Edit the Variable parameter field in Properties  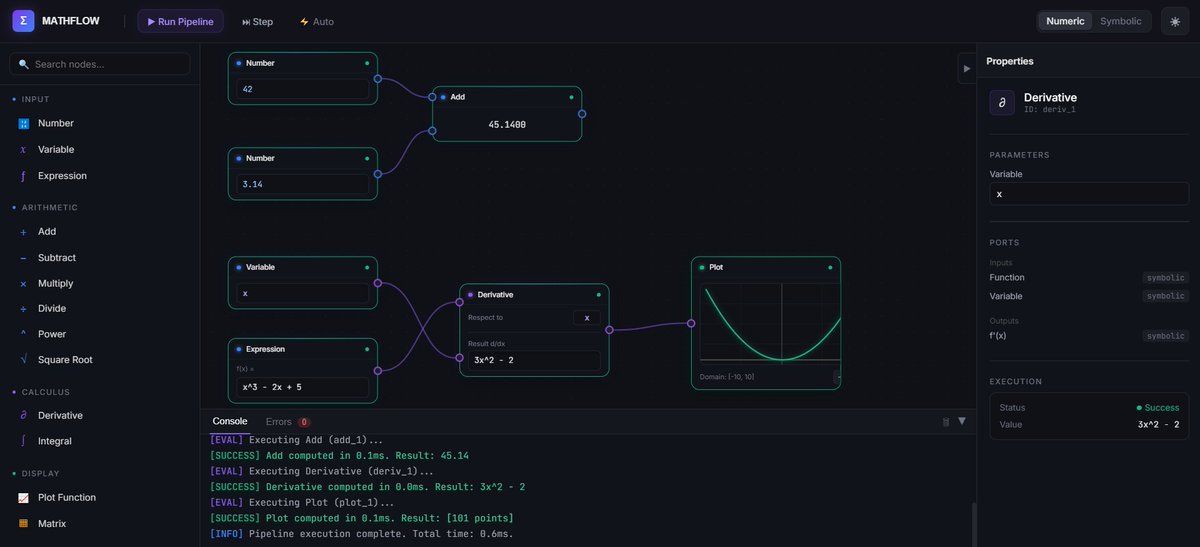(x=1089, y=194)
